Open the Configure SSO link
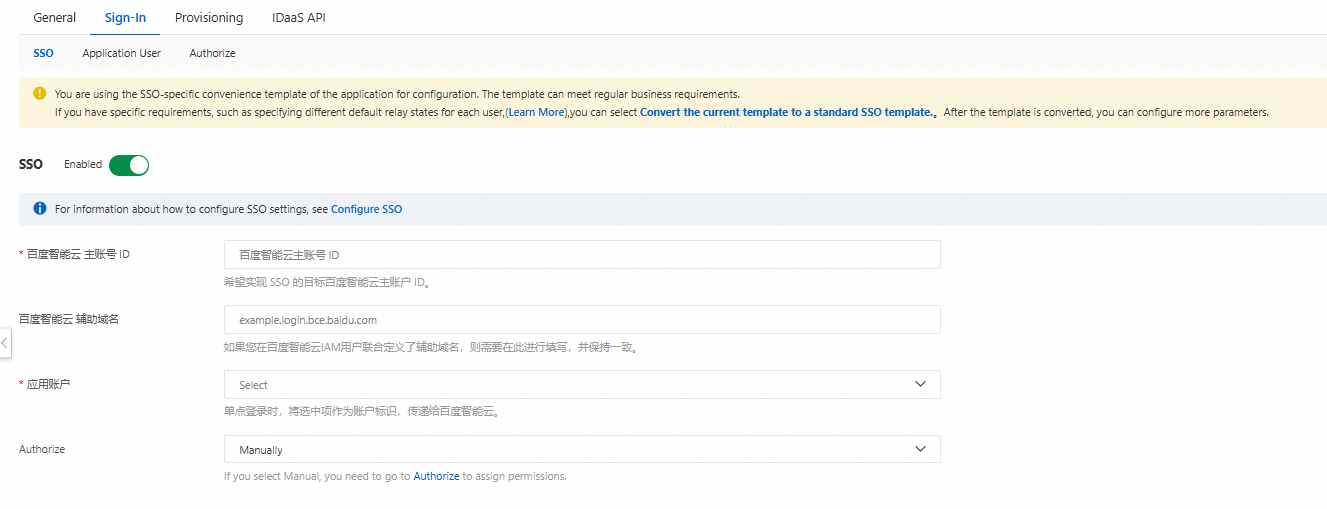The image size is (1327, 509). click(366, 209)
